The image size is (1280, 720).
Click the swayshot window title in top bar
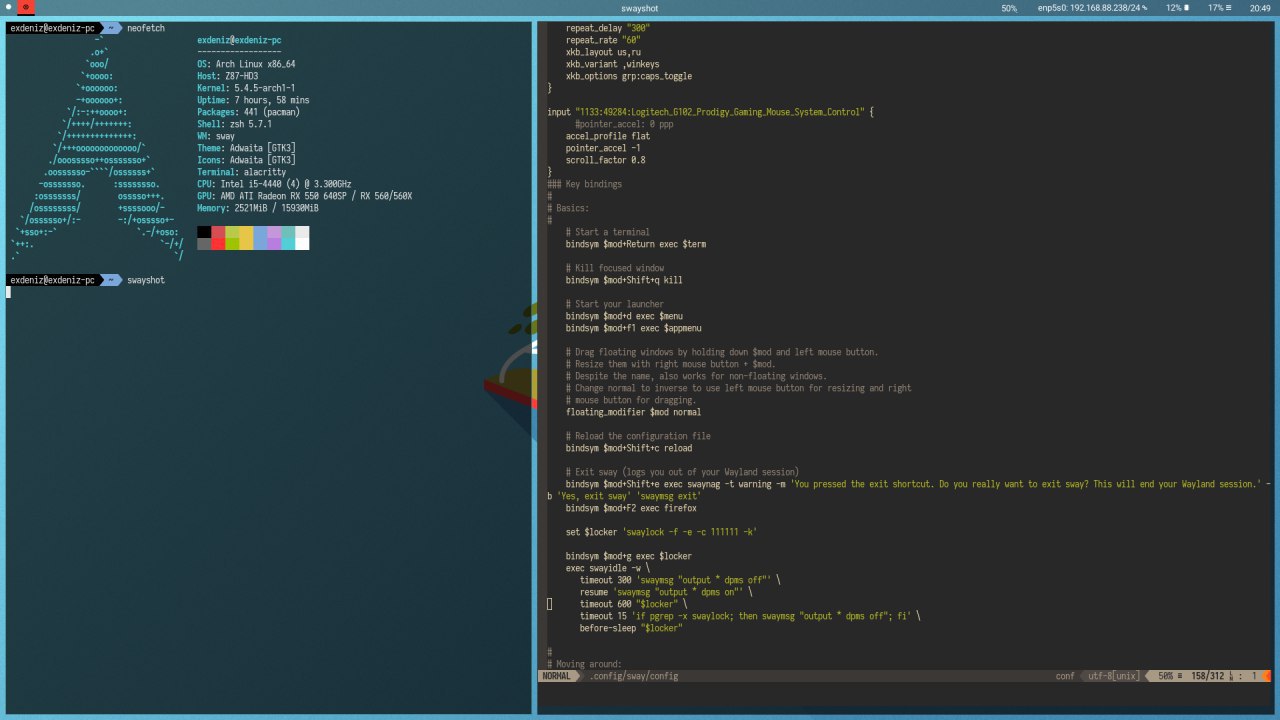[x=638, y=8]
